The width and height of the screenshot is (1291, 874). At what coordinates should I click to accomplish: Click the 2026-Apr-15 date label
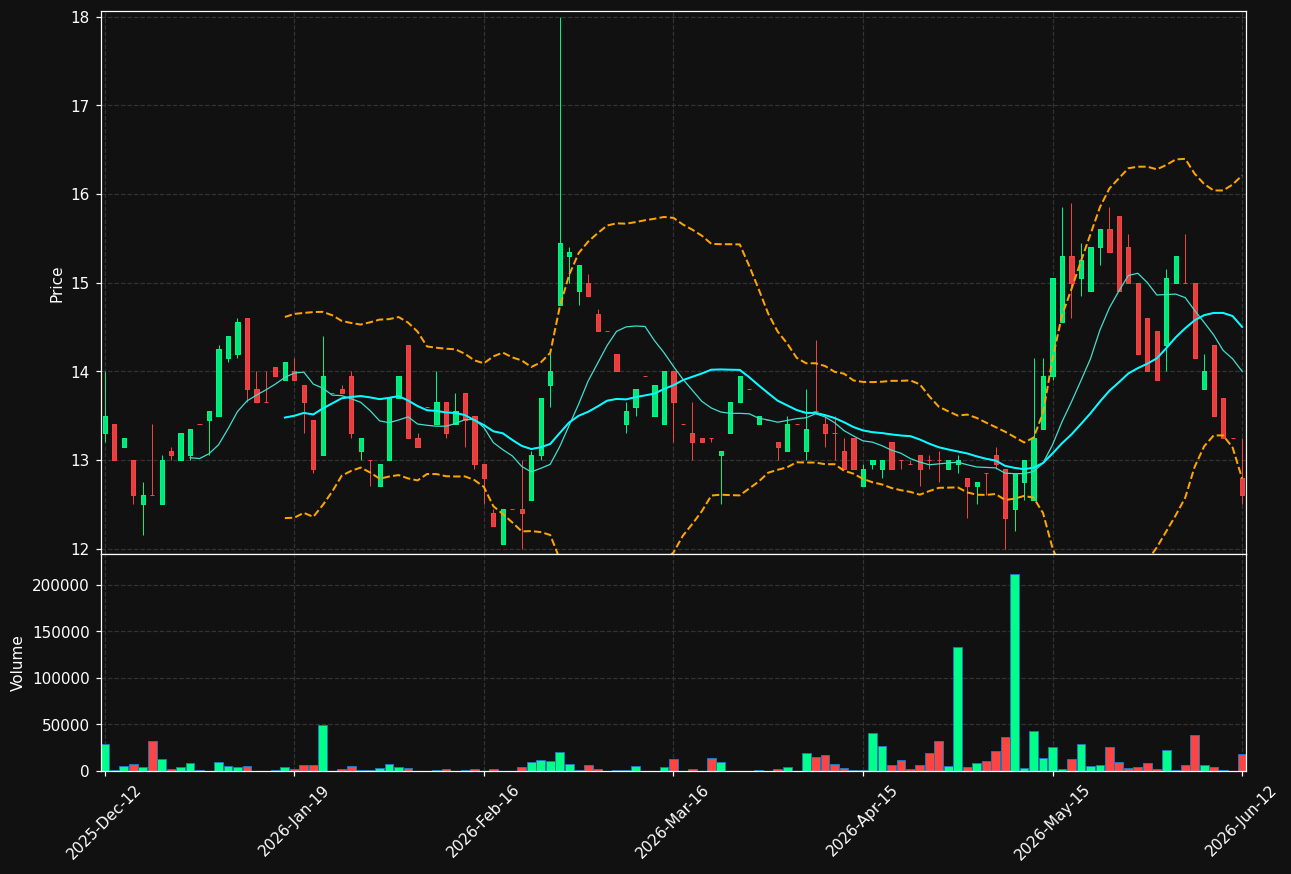point(862,822)
